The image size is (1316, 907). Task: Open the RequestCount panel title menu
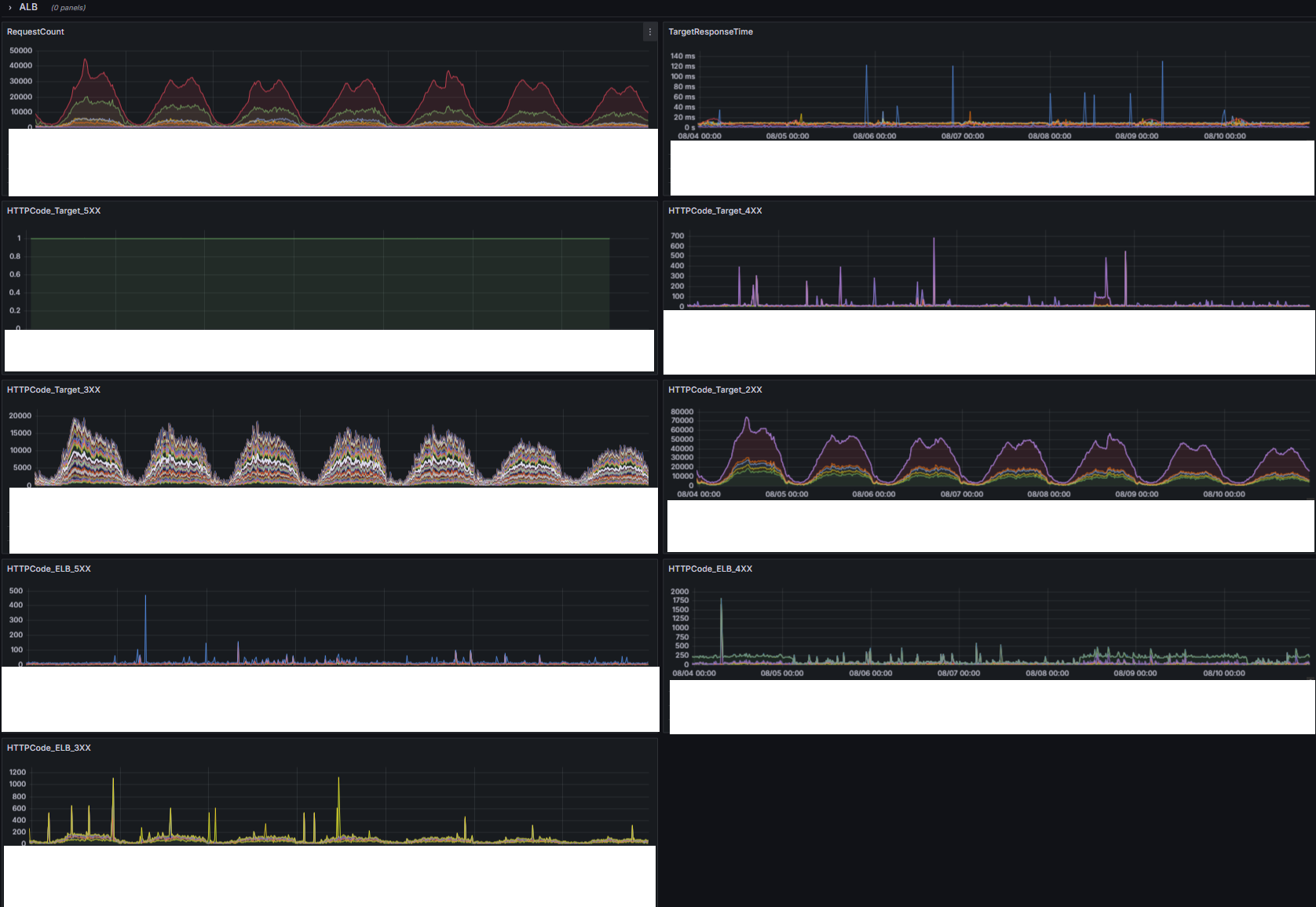click(x=35, y=31)
